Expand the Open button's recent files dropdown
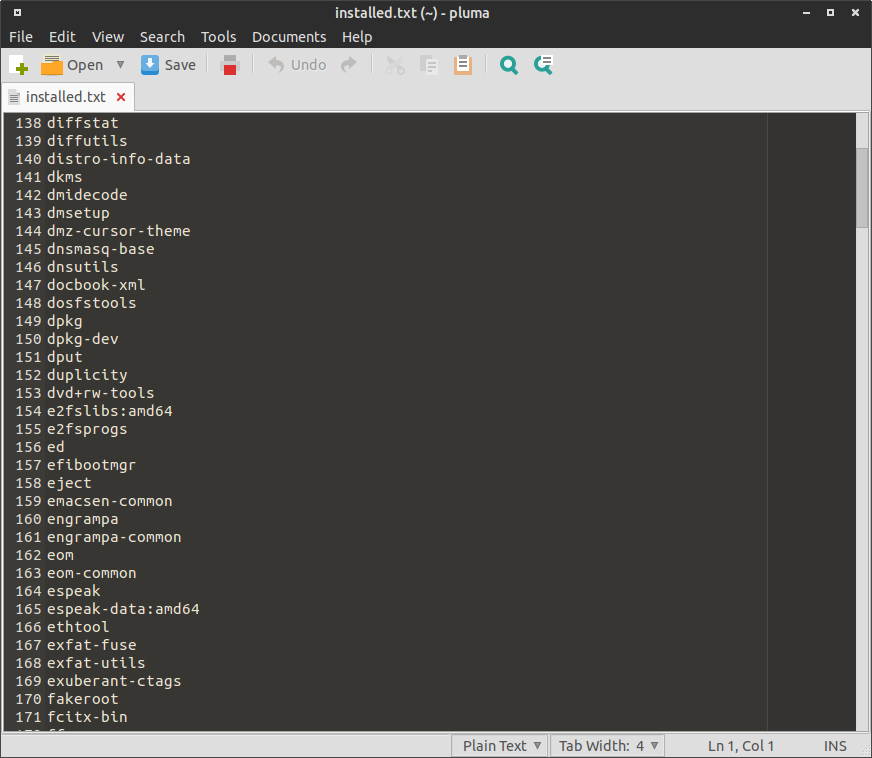Image resolution: width=872 pixels, height=758 pixels. coord(118,64)
